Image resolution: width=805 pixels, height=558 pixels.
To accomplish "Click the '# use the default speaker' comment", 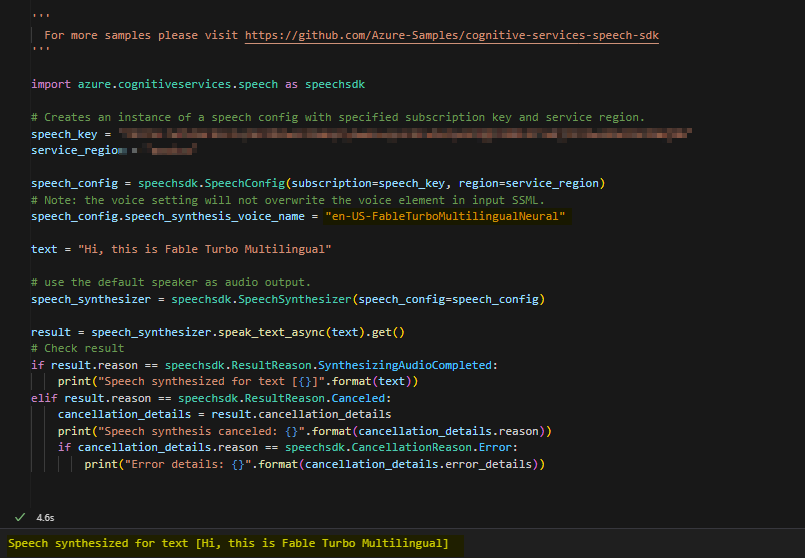I will click(170, 282).
